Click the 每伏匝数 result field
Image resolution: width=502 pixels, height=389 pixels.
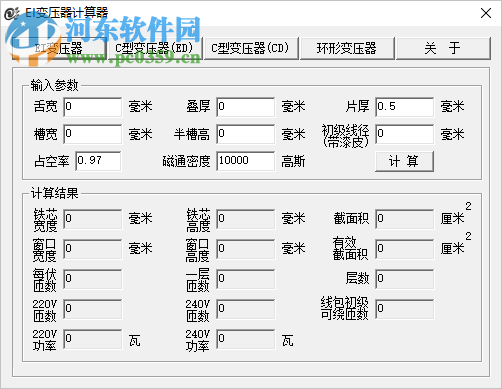click(x=93, y=279)
